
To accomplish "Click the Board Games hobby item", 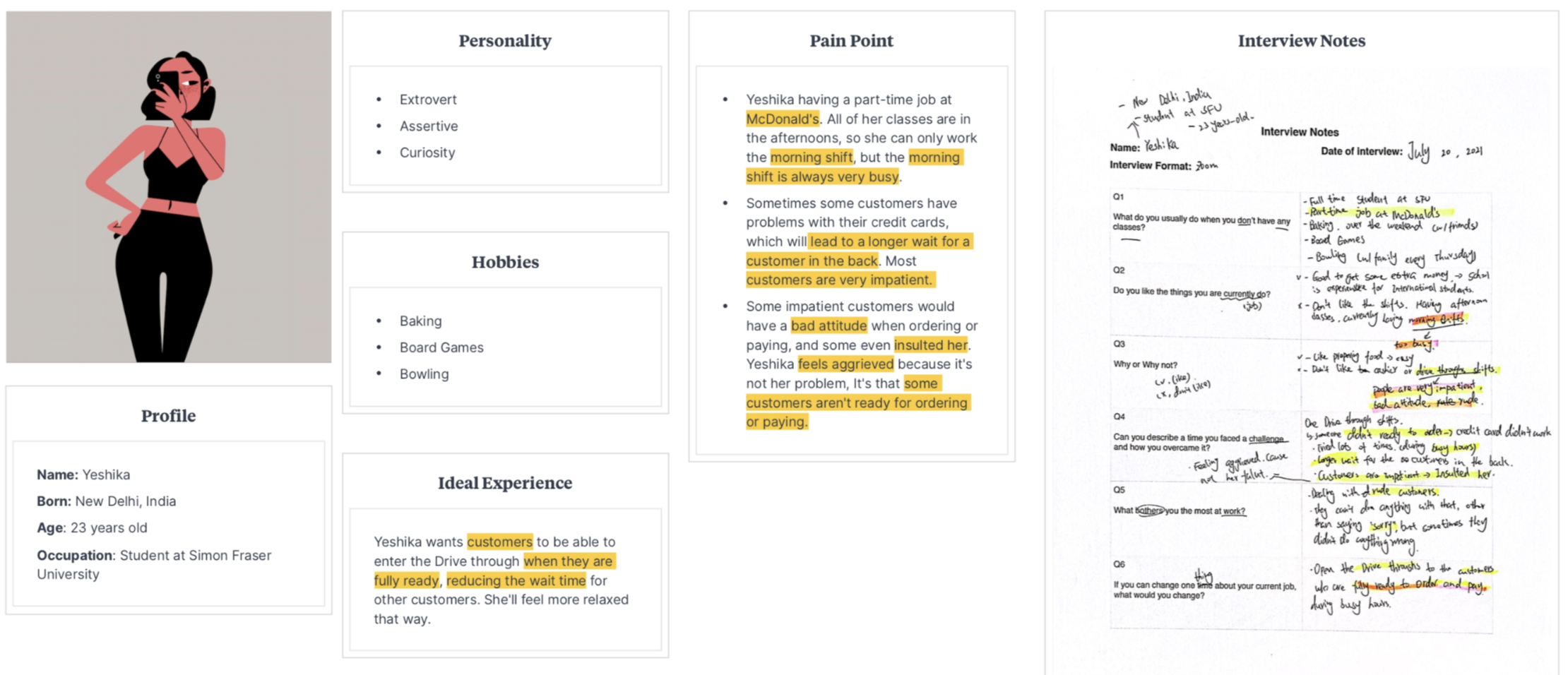I will (441, 347).
